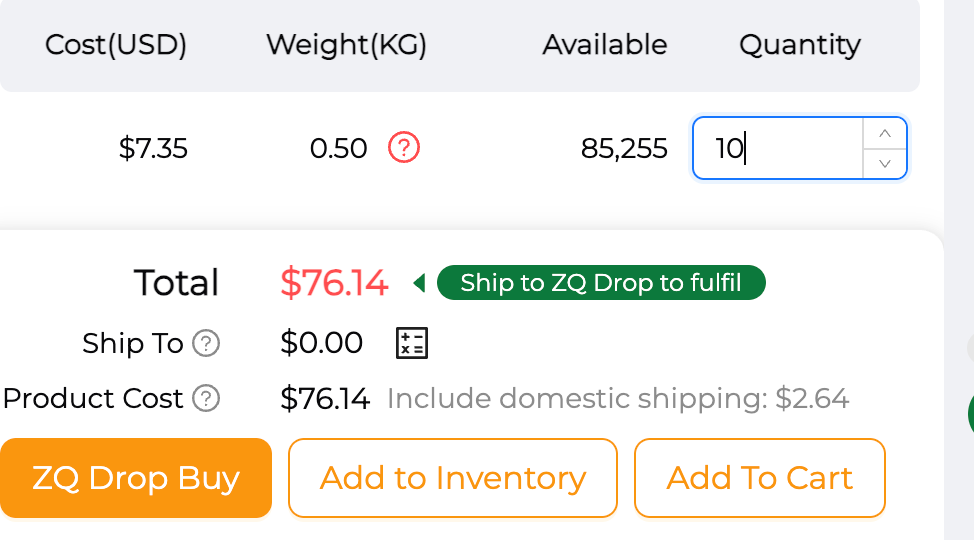This screenshot has height=540, width=974.
Task: Click the red weight help question mark
Action: (404, 148)
